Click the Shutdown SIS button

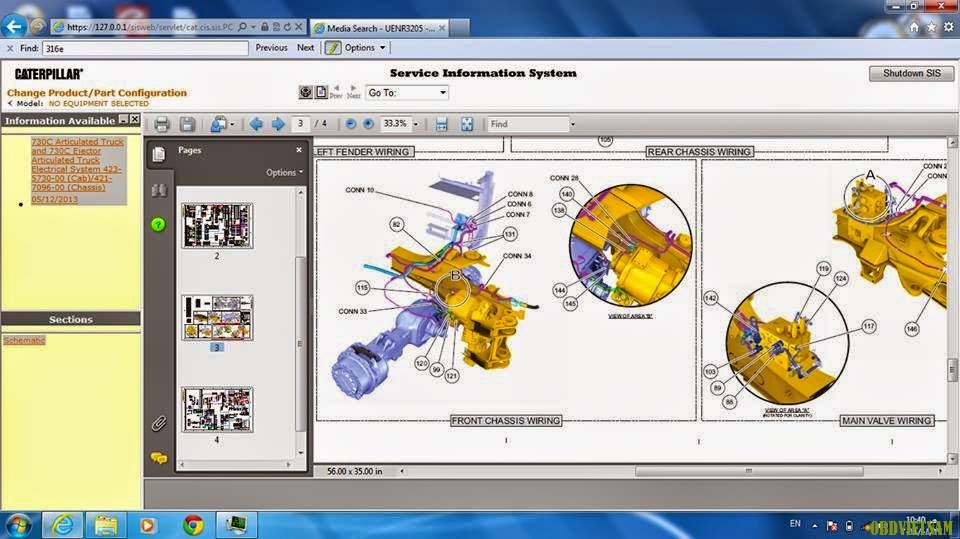click(911, 74)
